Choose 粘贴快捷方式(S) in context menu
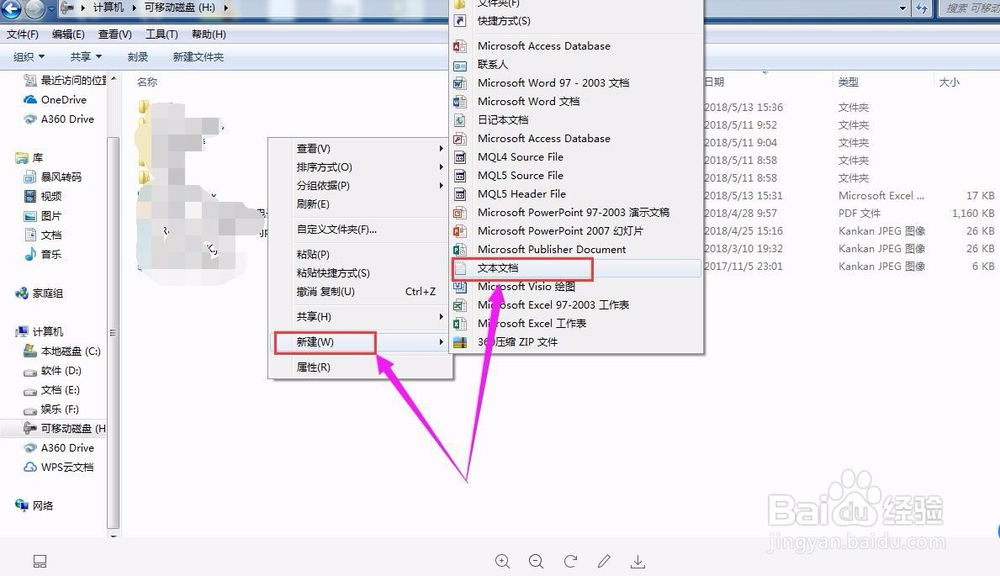This screenshot has height=576, width=1000. coord(360,273)
